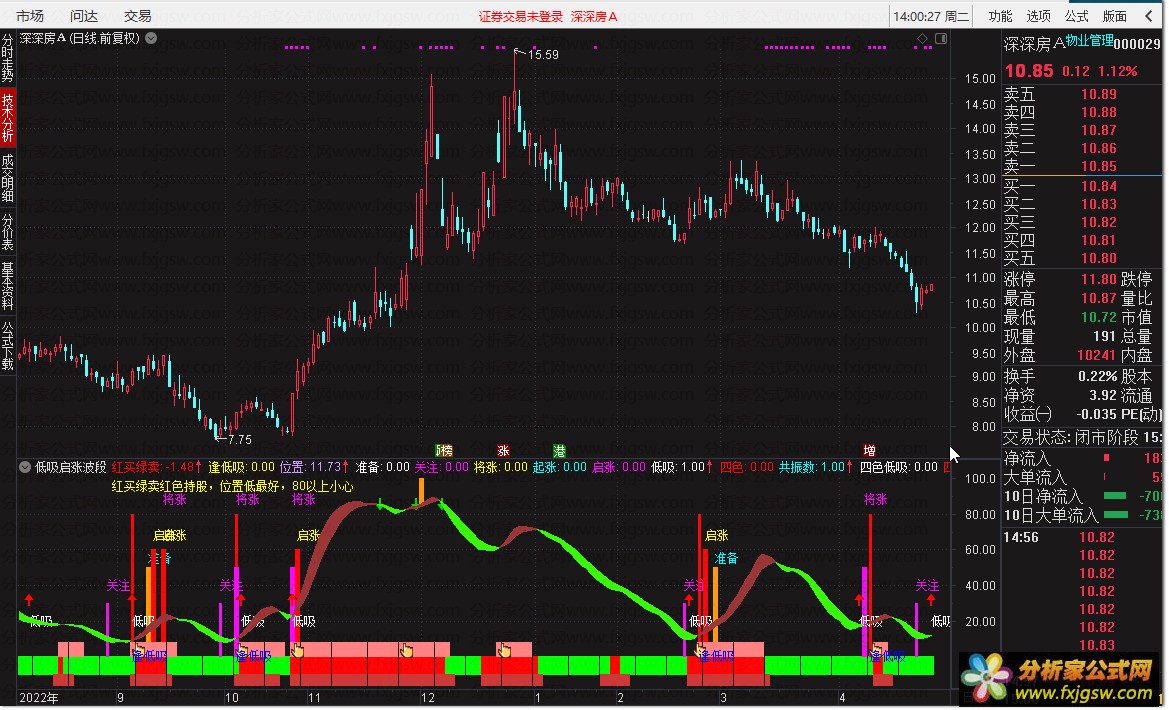Click the 位置: 11.73 indicator value

pyautogui.click(x=313, y=467)
